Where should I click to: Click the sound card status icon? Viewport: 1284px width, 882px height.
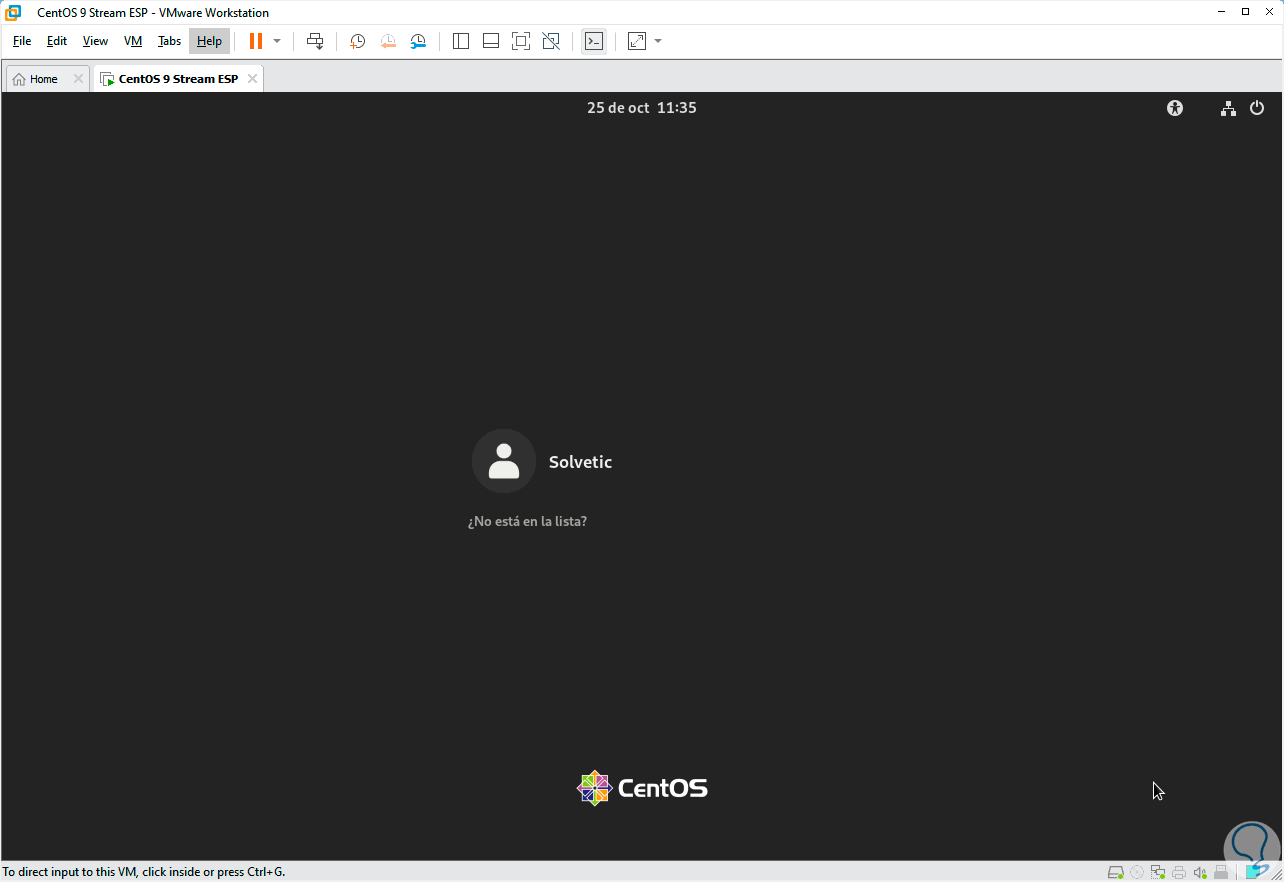pyautogui.click(x=1200, y=872)
